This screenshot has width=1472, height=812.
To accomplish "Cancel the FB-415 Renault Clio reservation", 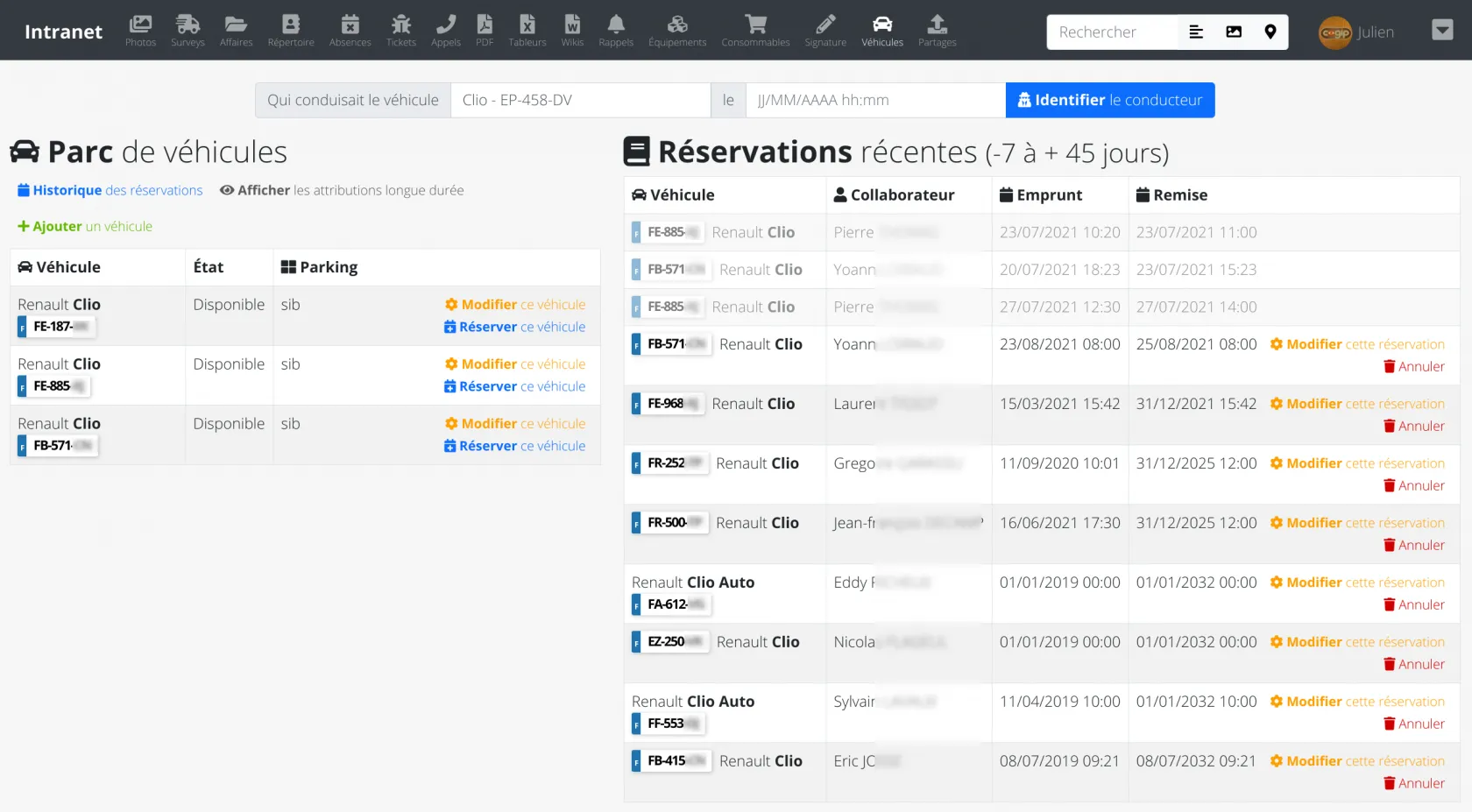I will (1413, 783).
